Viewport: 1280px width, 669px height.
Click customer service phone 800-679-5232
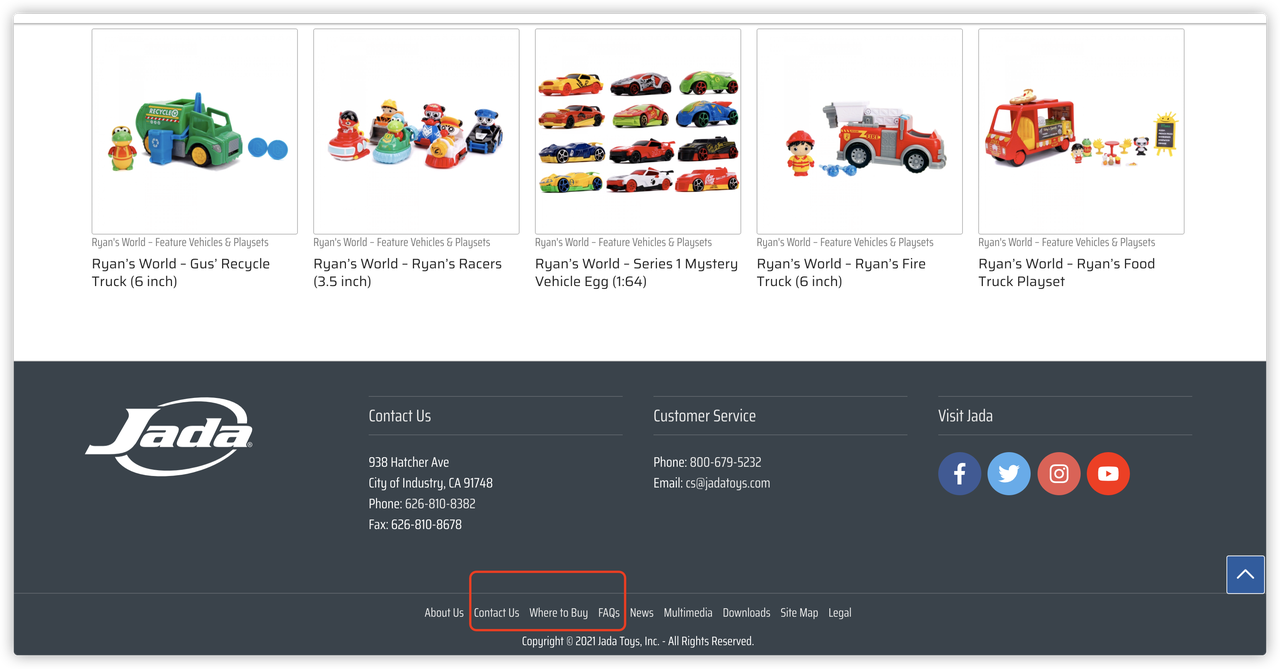point(725,462)
